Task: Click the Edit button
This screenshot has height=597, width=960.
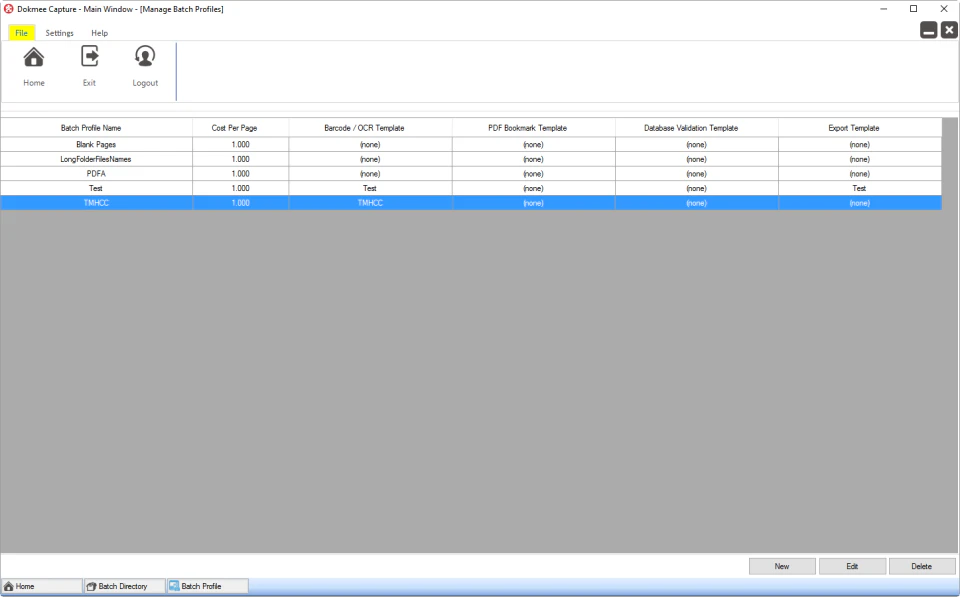Action: 852,565
